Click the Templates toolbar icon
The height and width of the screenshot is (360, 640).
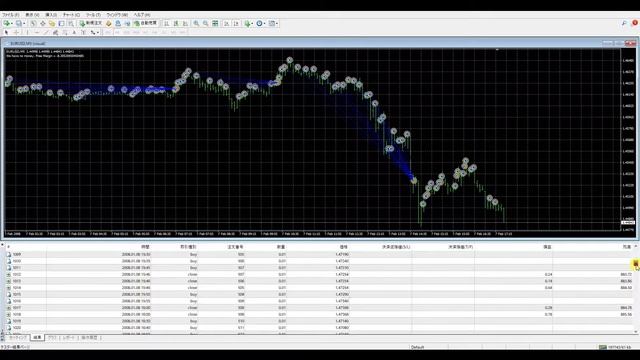(x=272, y=23)
